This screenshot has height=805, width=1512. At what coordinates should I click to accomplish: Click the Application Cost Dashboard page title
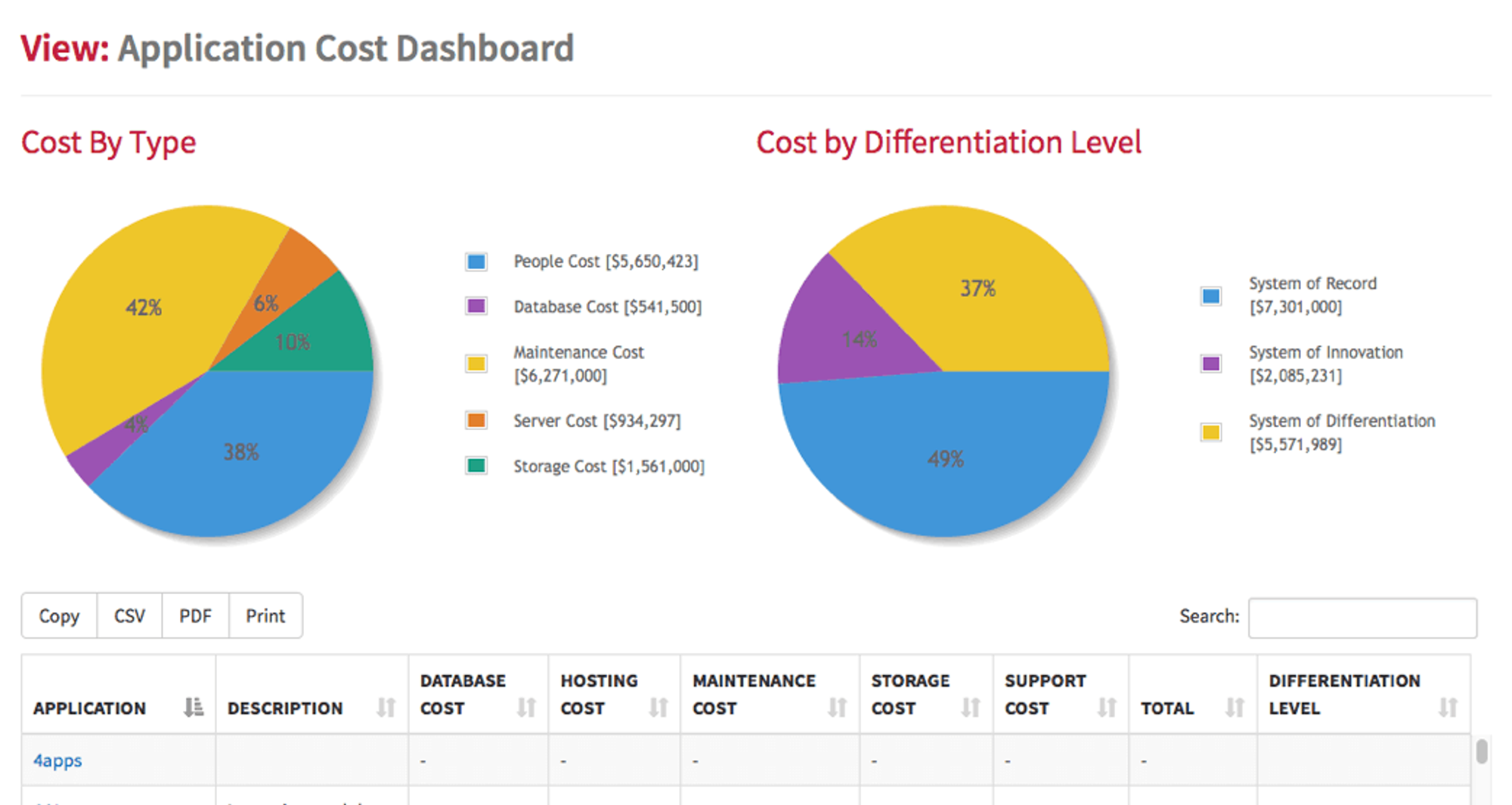click(345, 48)
